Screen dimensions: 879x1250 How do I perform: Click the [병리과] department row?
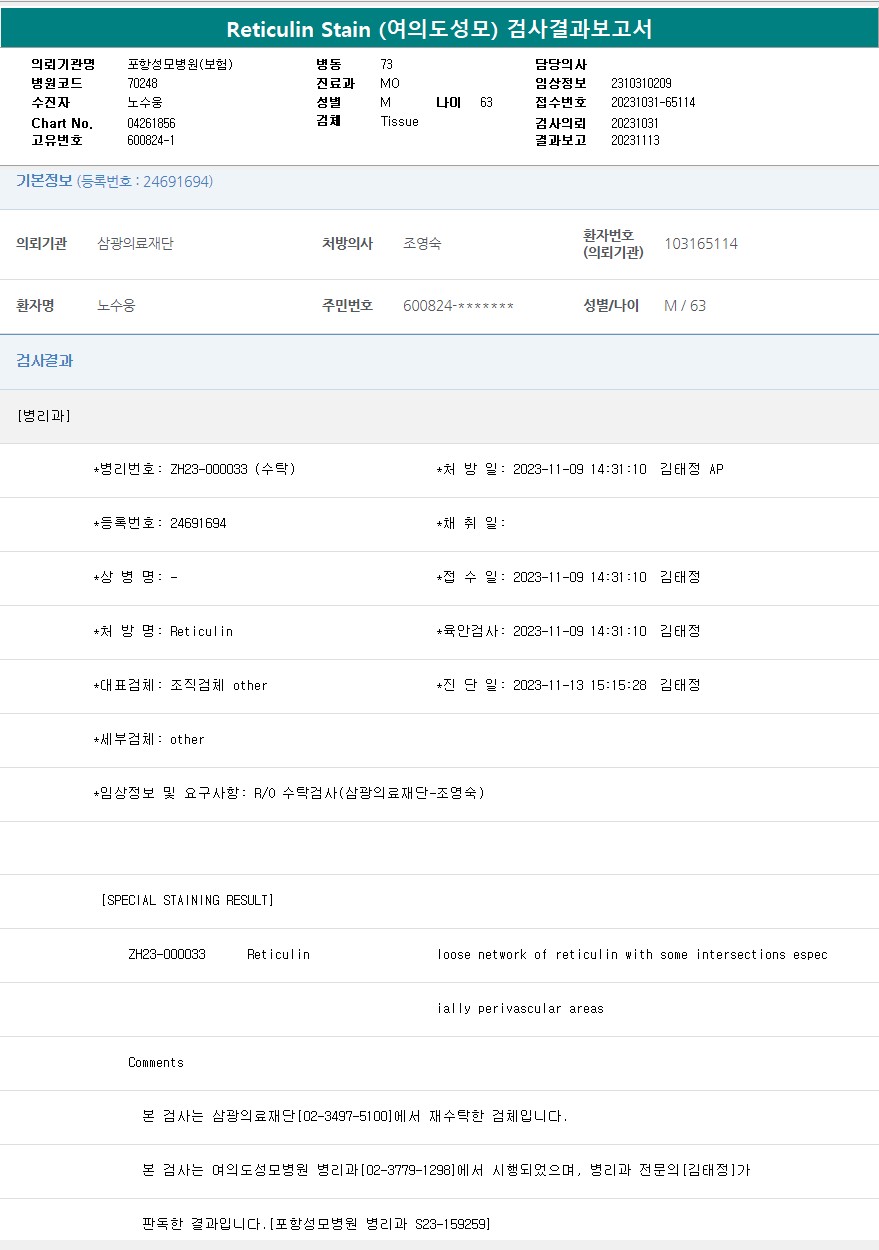44,415
